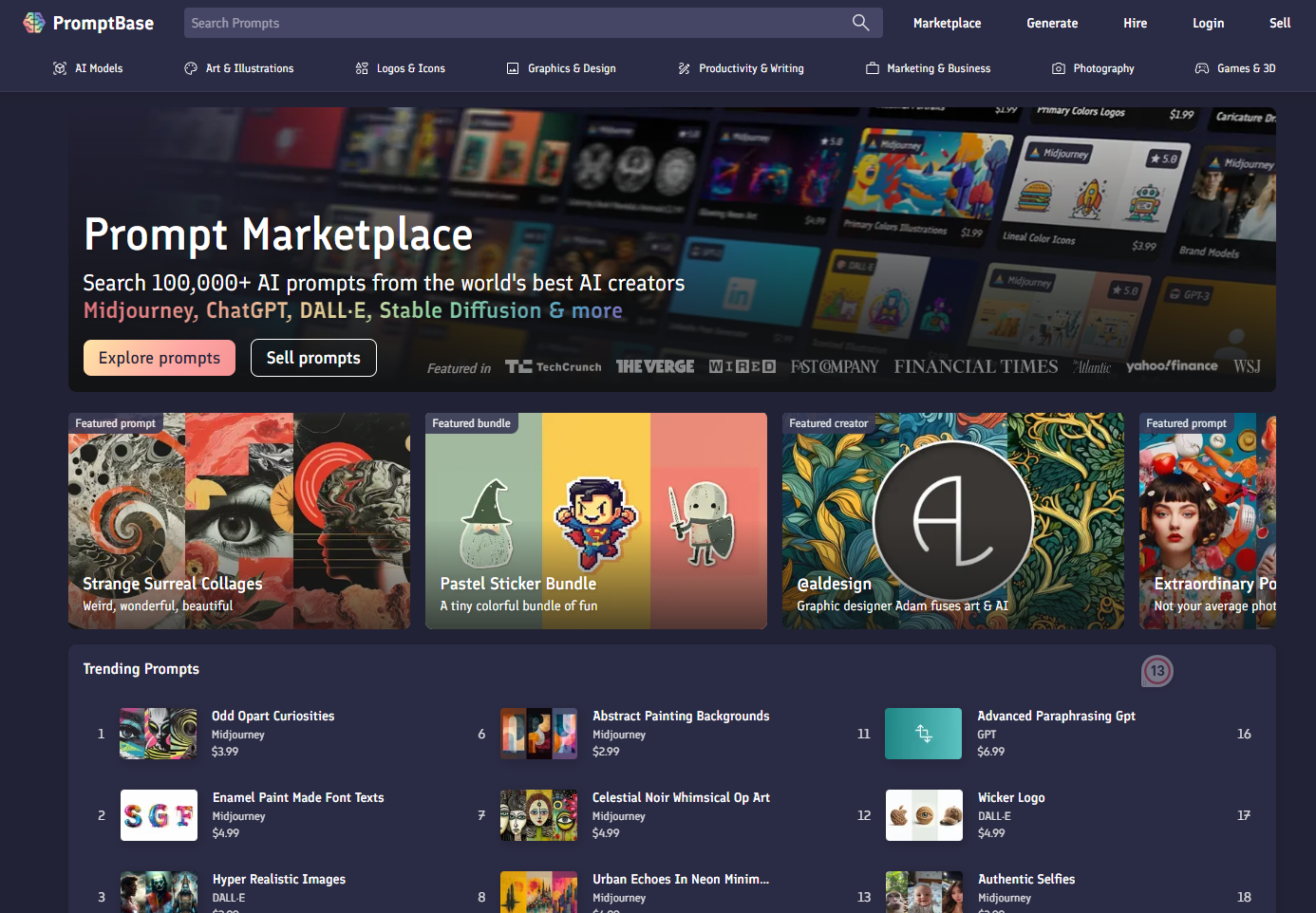Open Abstract Painting Backgrounds thumbnail
The width and height of the screenshot is (1316, 913).
(539, 734)
